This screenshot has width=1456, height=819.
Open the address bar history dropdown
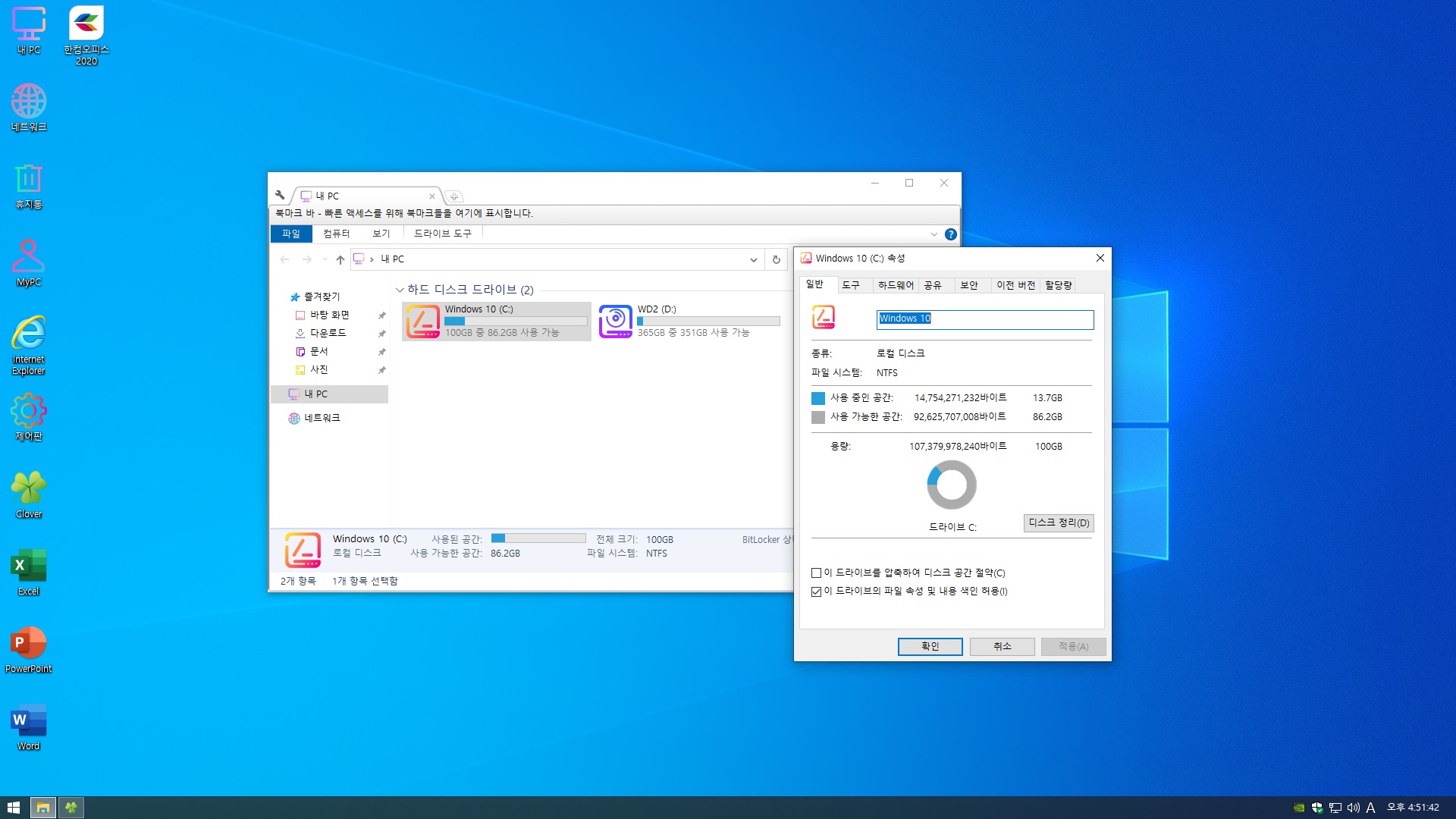tap(753, 259)
